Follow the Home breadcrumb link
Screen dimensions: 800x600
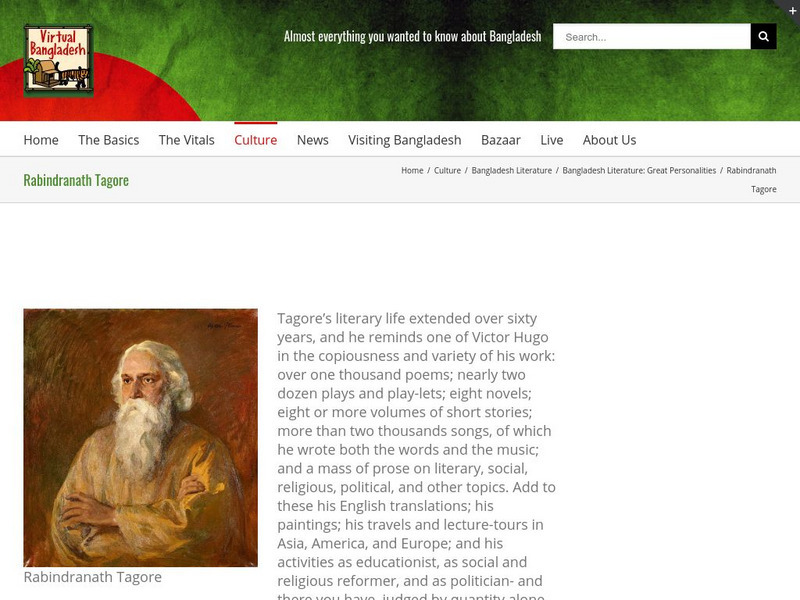click(412, 170)
